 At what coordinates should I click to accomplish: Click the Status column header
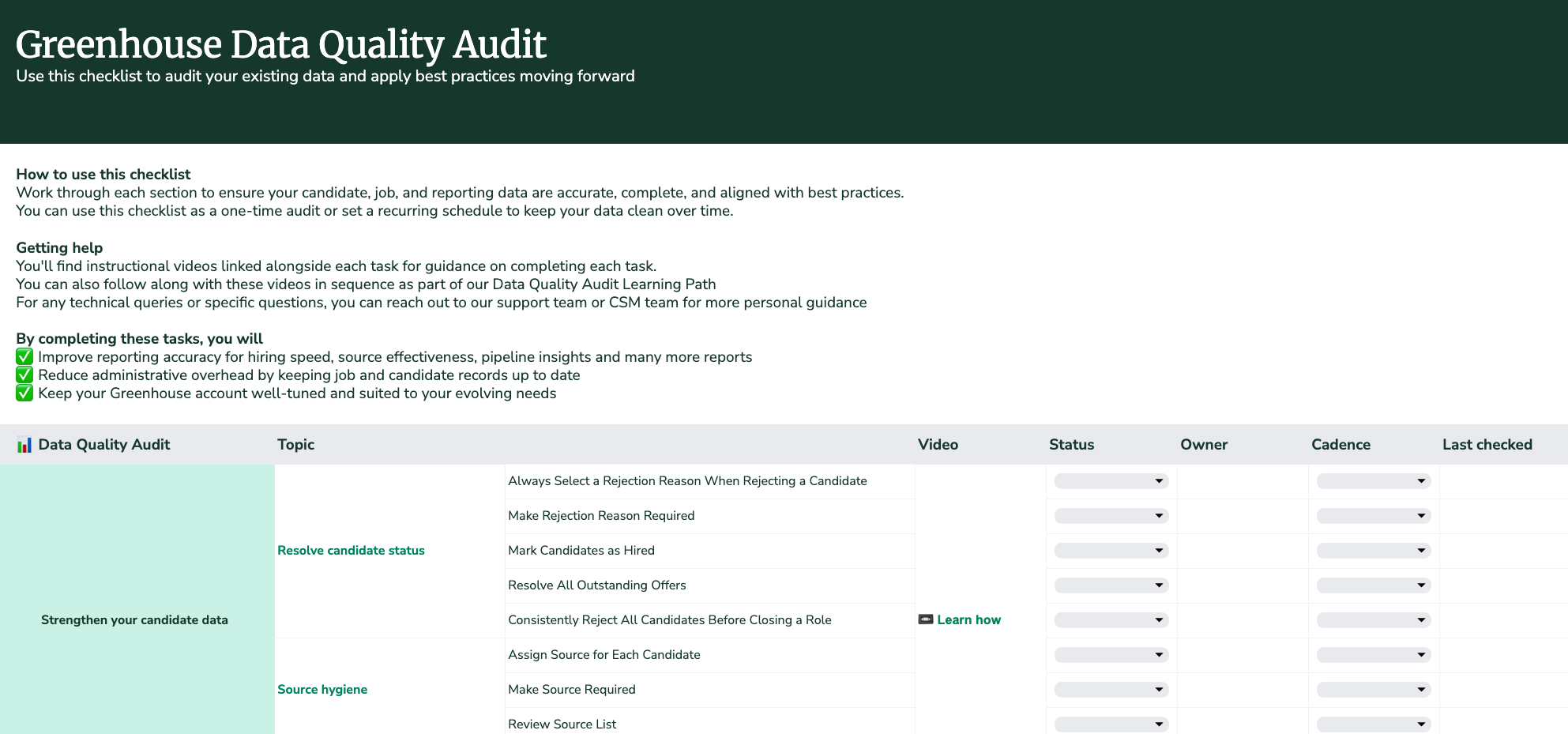pos(1071,445)
